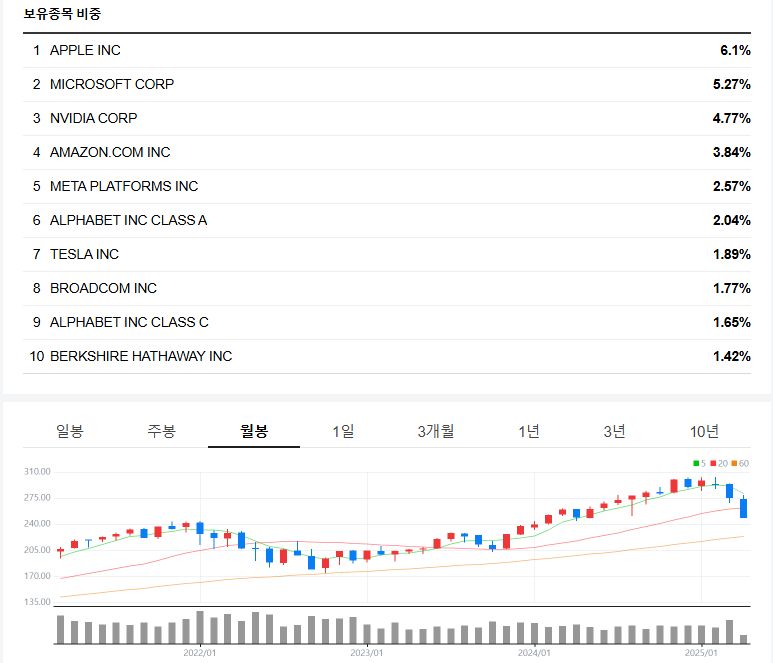Click the 1.77% weight value
This screenshot has height=663, width=773.
[732, 288]
